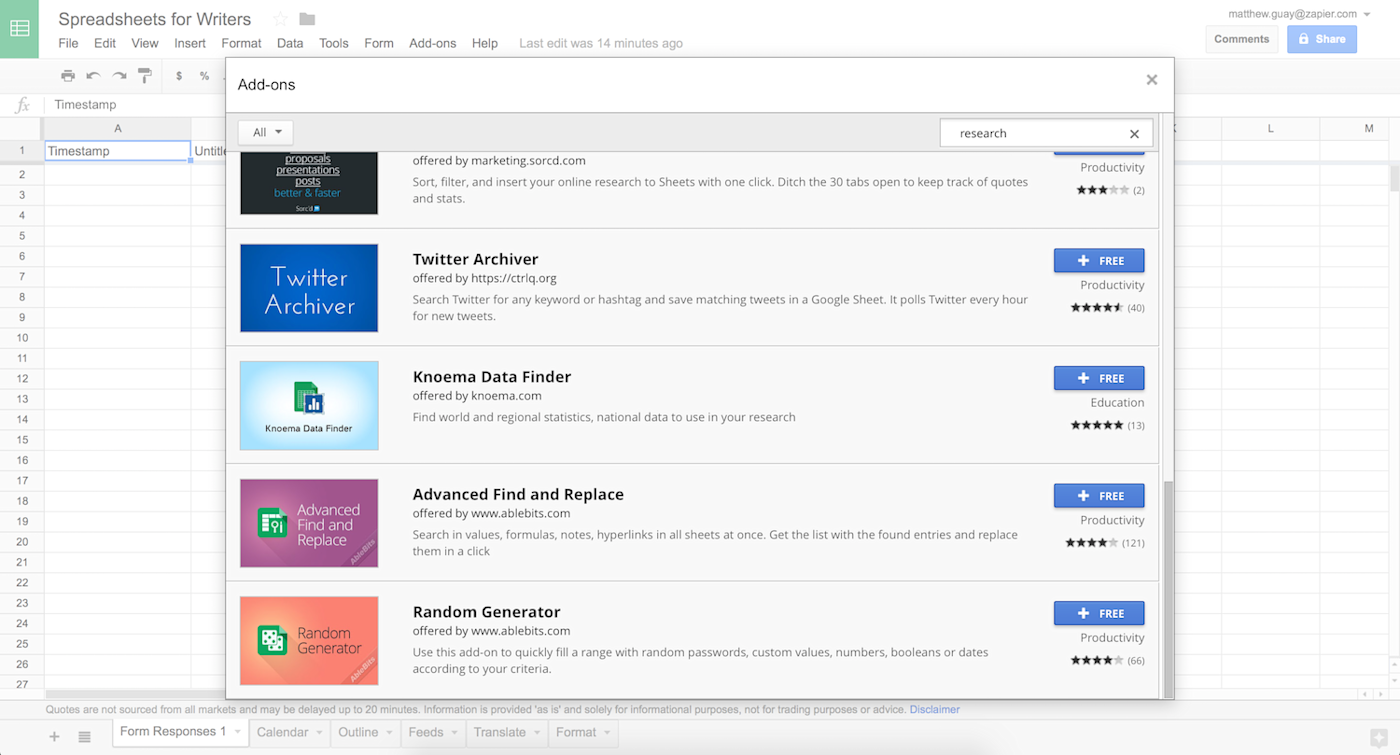This screenshot has width=1400, height=755.
Task: Open the Knoema Data Finder title
Action: coord(492,377)
